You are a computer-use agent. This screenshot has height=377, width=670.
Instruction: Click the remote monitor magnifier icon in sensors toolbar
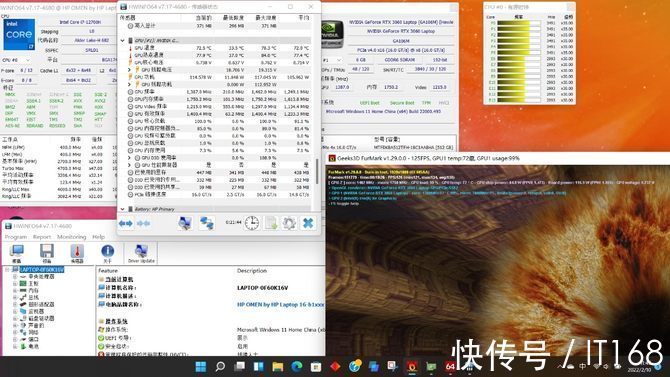(x=185, y=223)
